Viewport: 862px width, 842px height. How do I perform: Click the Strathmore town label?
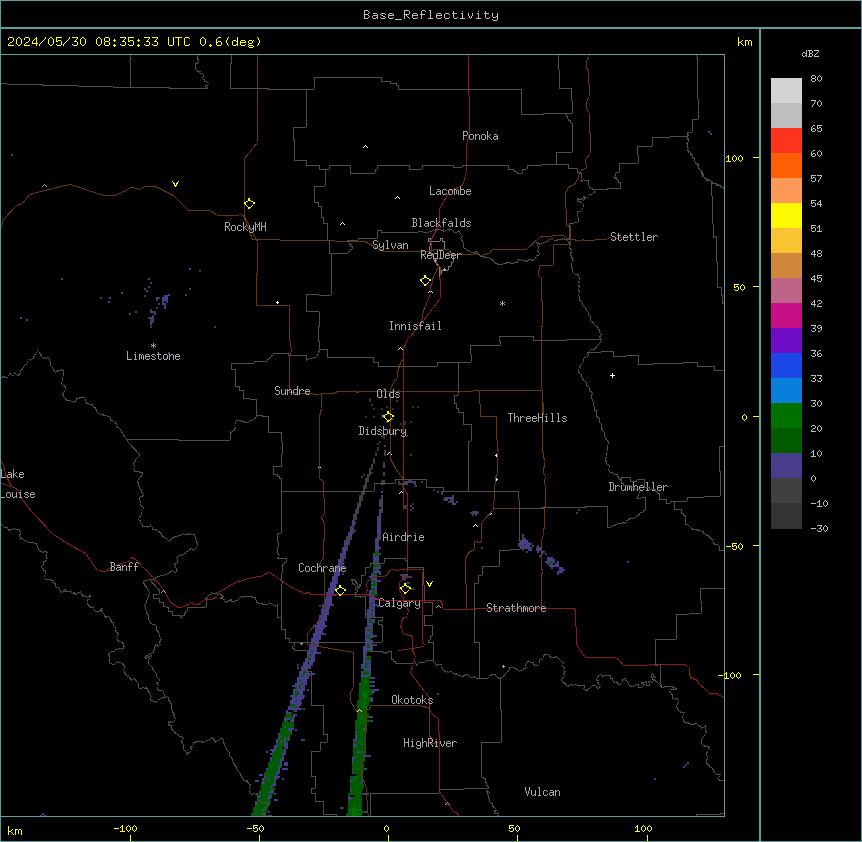tap(516, 608)
